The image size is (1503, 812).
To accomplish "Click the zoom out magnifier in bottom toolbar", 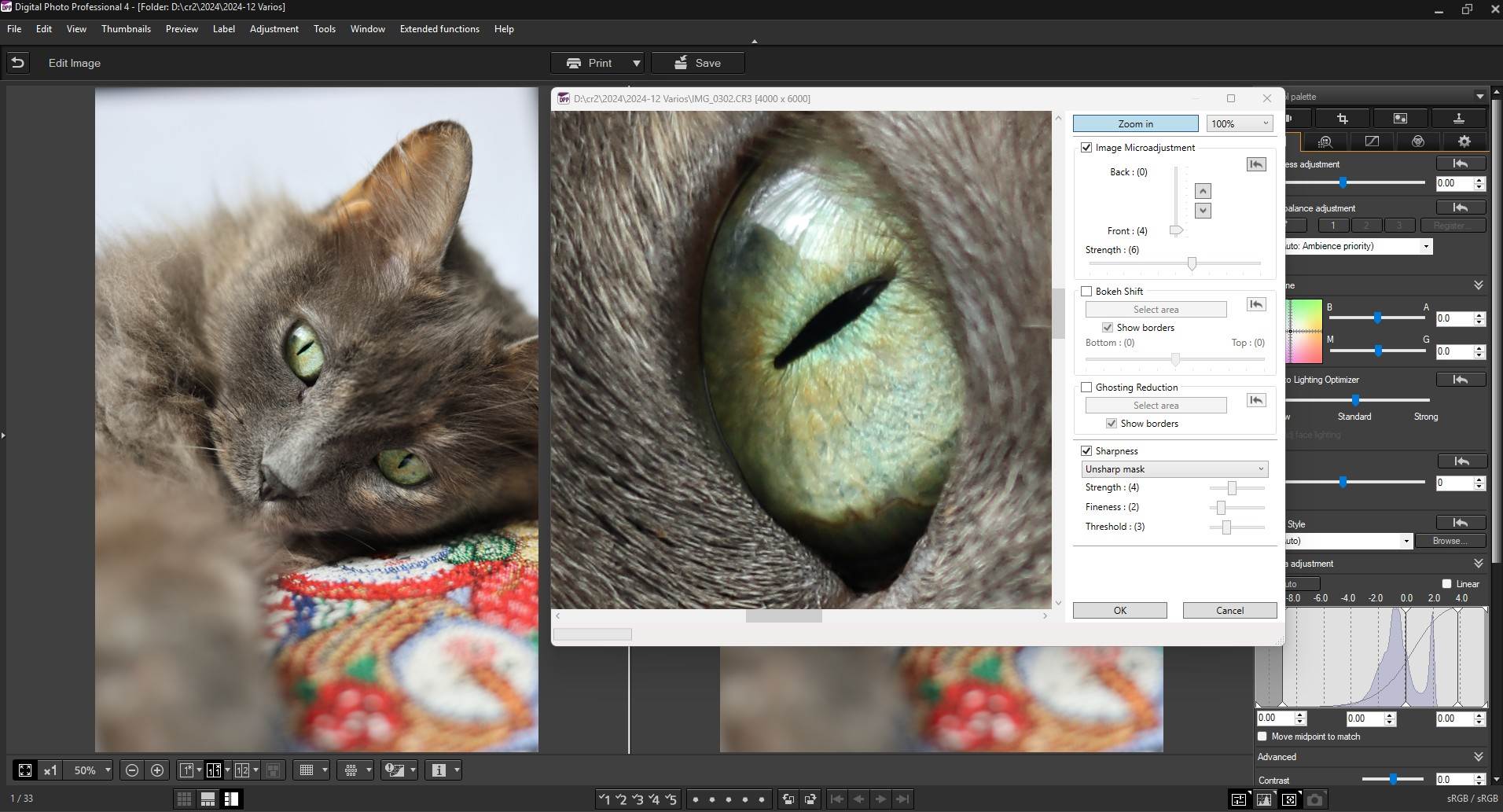I will (132, 770).
